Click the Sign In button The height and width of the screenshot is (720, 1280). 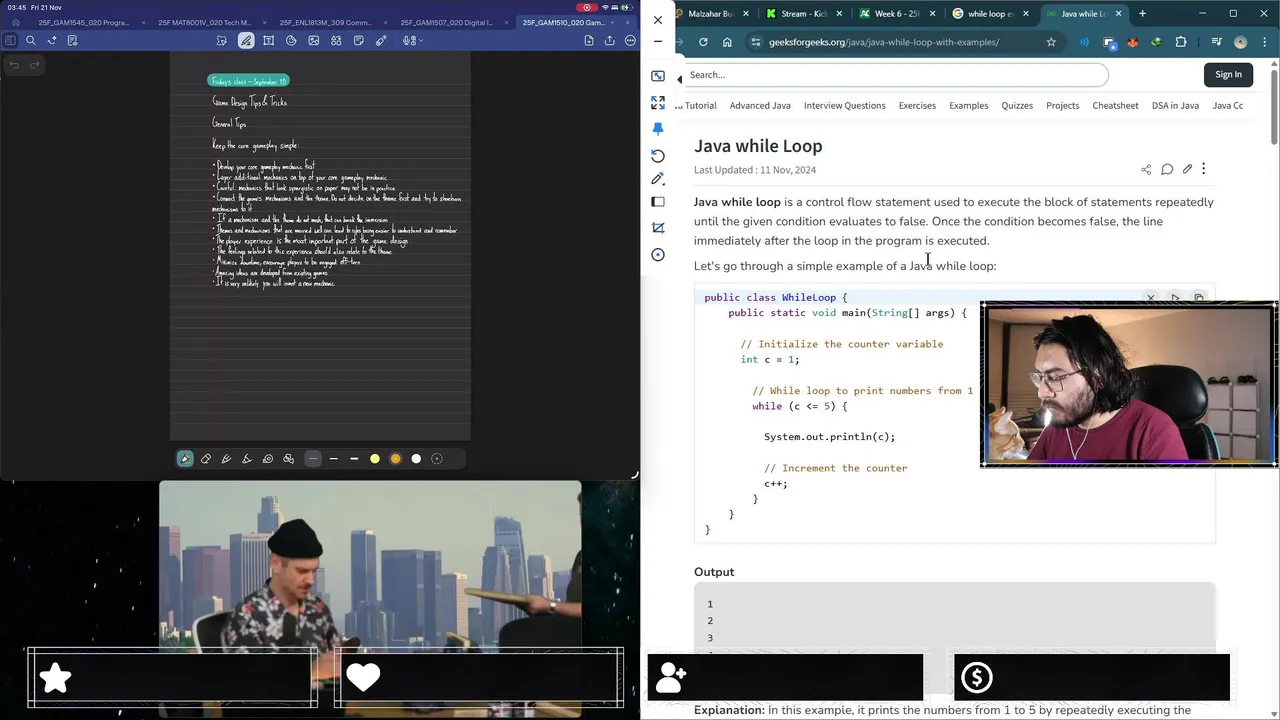click(x=1228, y=74)
